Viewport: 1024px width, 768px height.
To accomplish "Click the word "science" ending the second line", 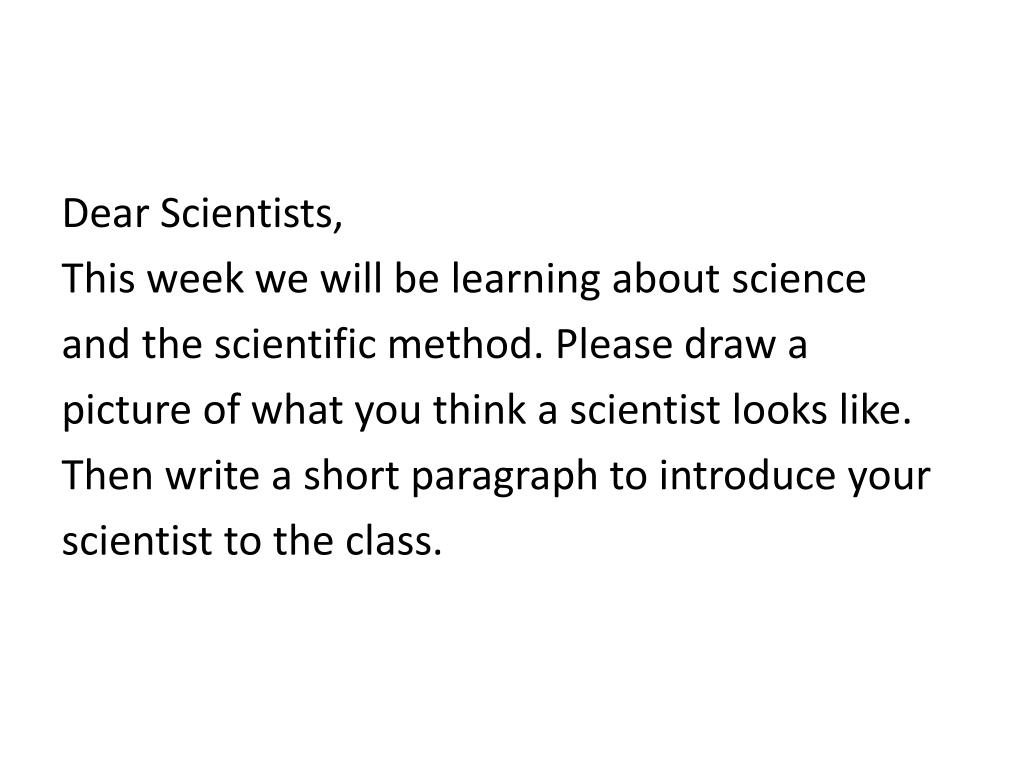I will tap(799, 279).
